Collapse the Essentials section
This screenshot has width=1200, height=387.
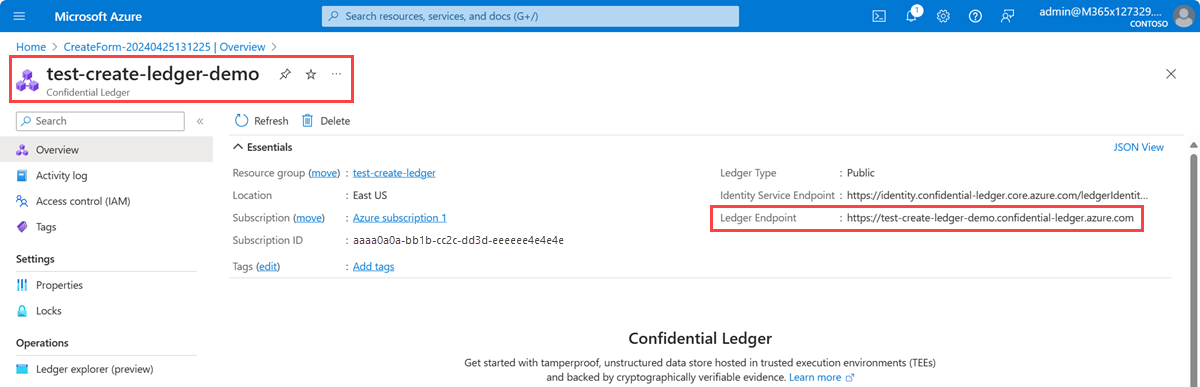[x=238, y=147]
